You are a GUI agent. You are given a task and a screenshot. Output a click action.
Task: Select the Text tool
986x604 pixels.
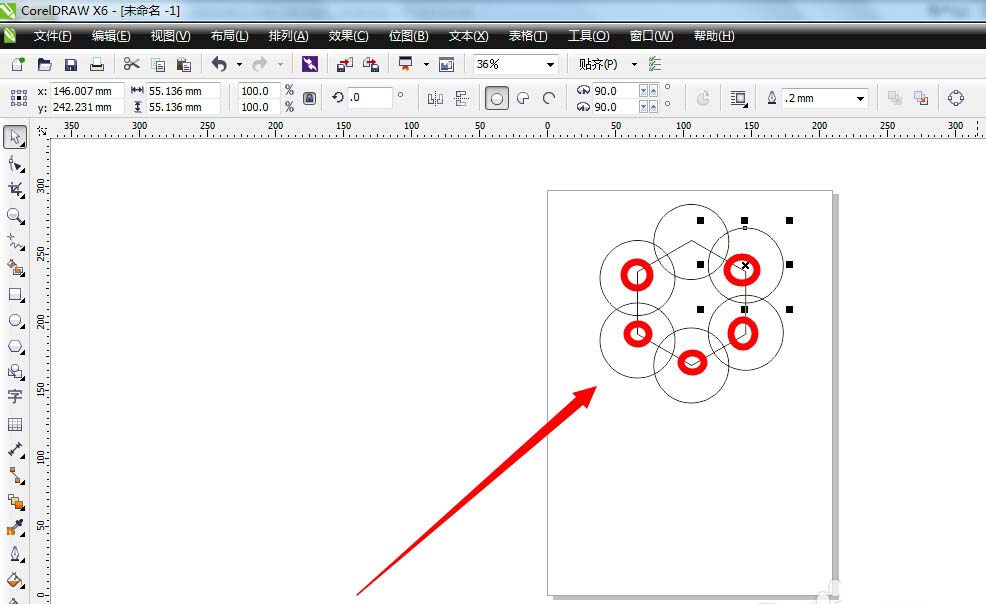pyautogui.click(x=15, y=397)
